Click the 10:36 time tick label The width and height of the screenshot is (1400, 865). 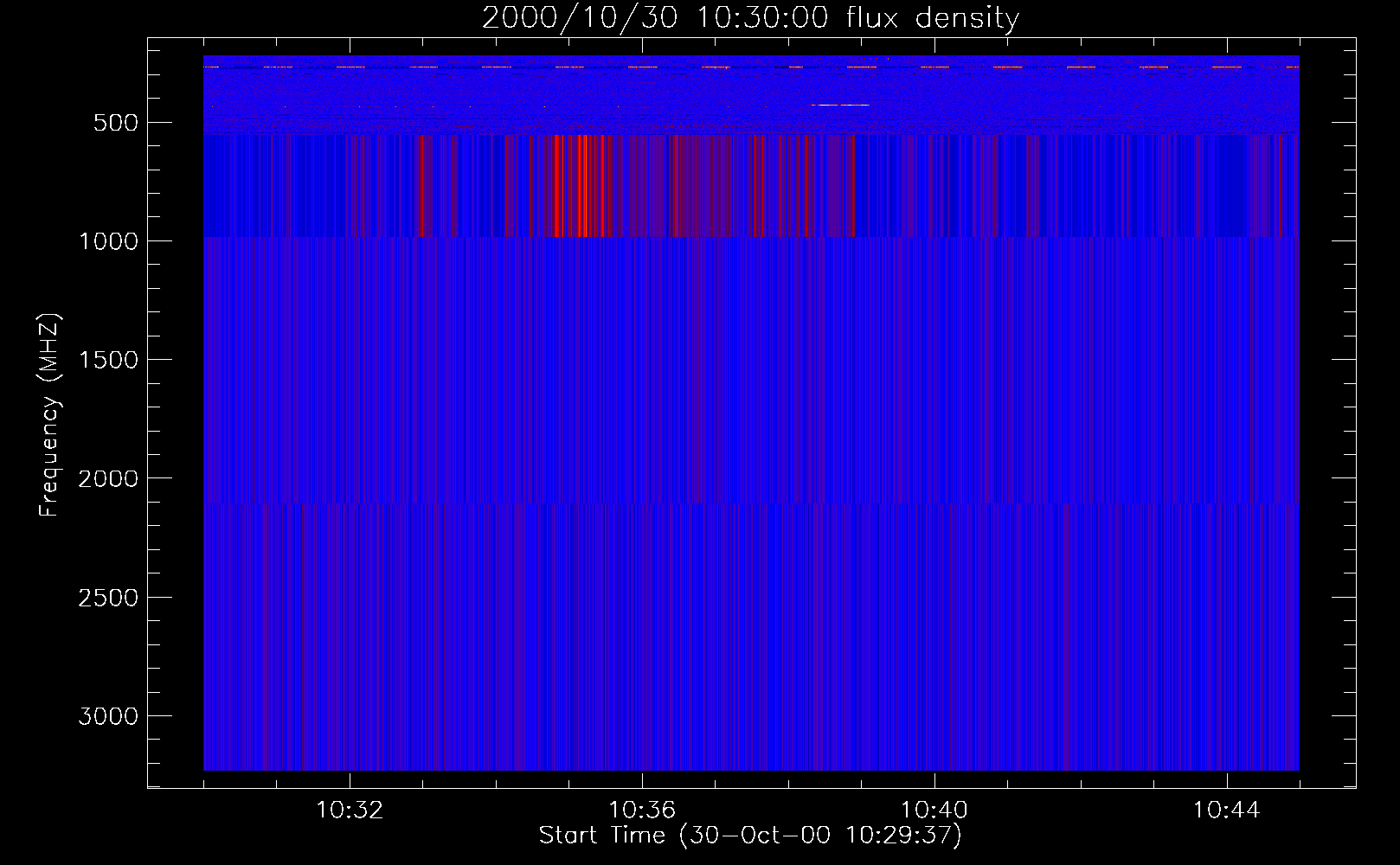642,811
